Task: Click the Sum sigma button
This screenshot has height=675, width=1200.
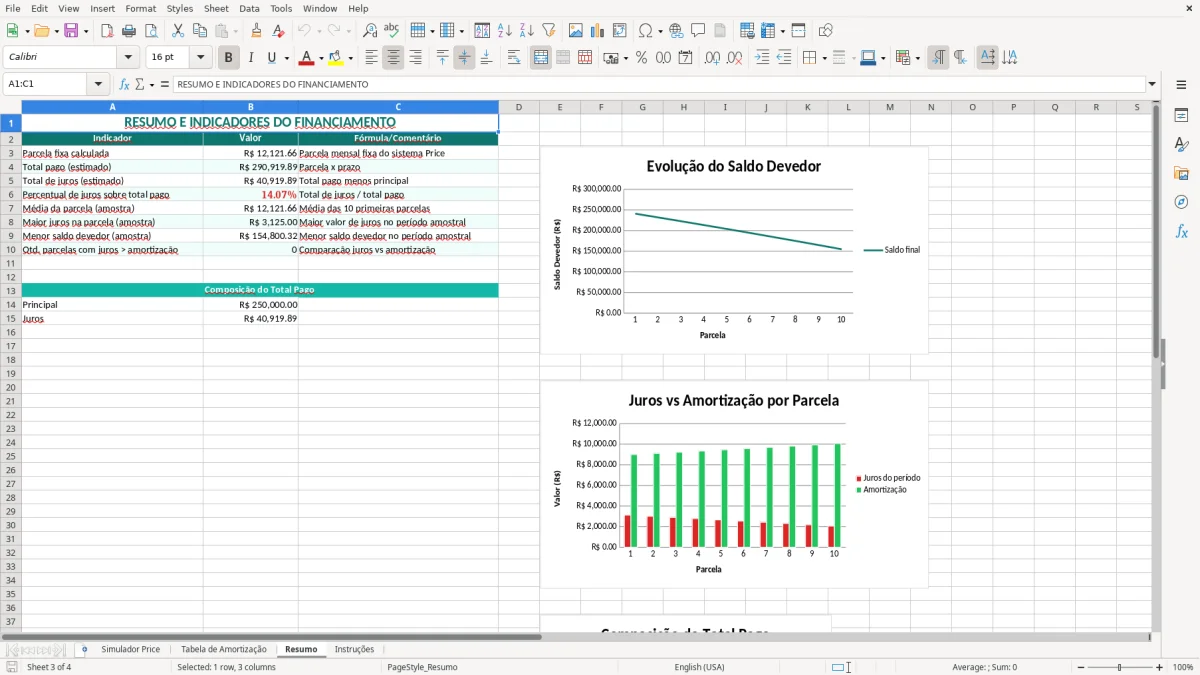Action: pyautogui.click(x=139, y=84)
